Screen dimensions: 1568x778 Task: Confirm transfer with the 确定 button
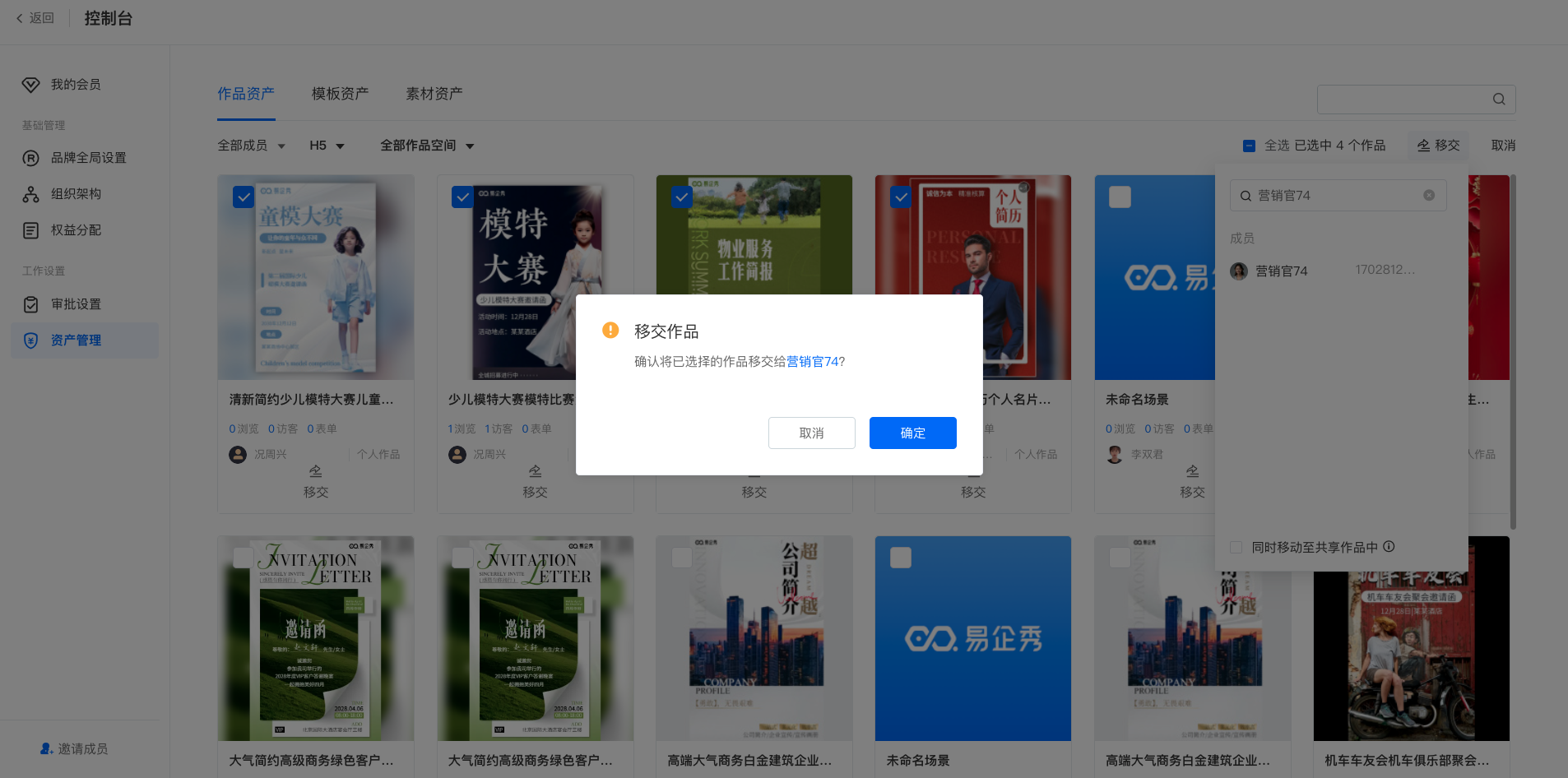click(x=912, y=433)
